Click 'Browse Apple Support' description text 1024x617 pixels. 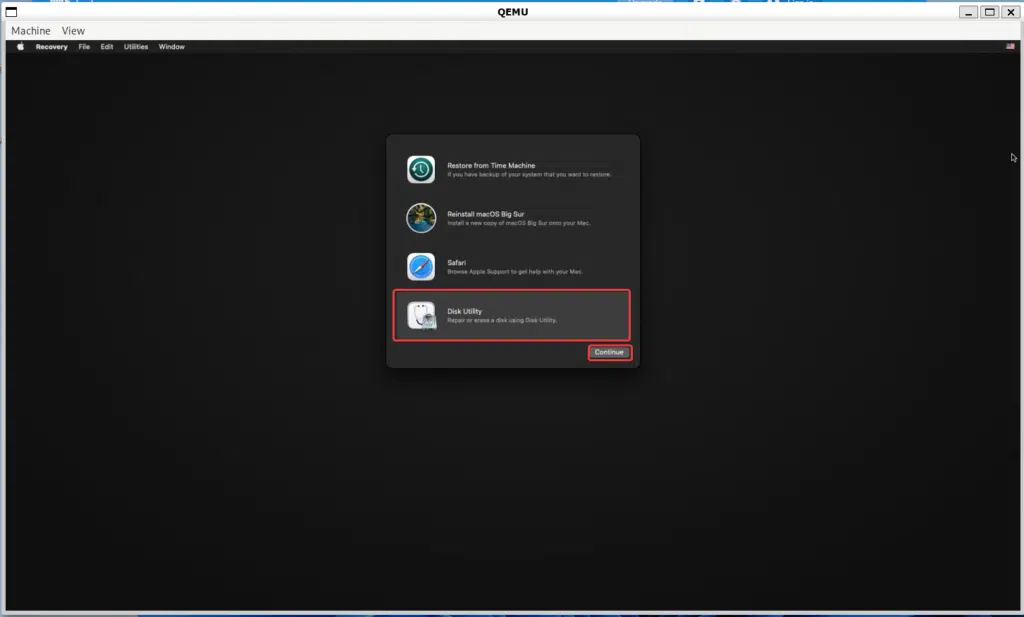pyautogui.click(x=515, y=272)
